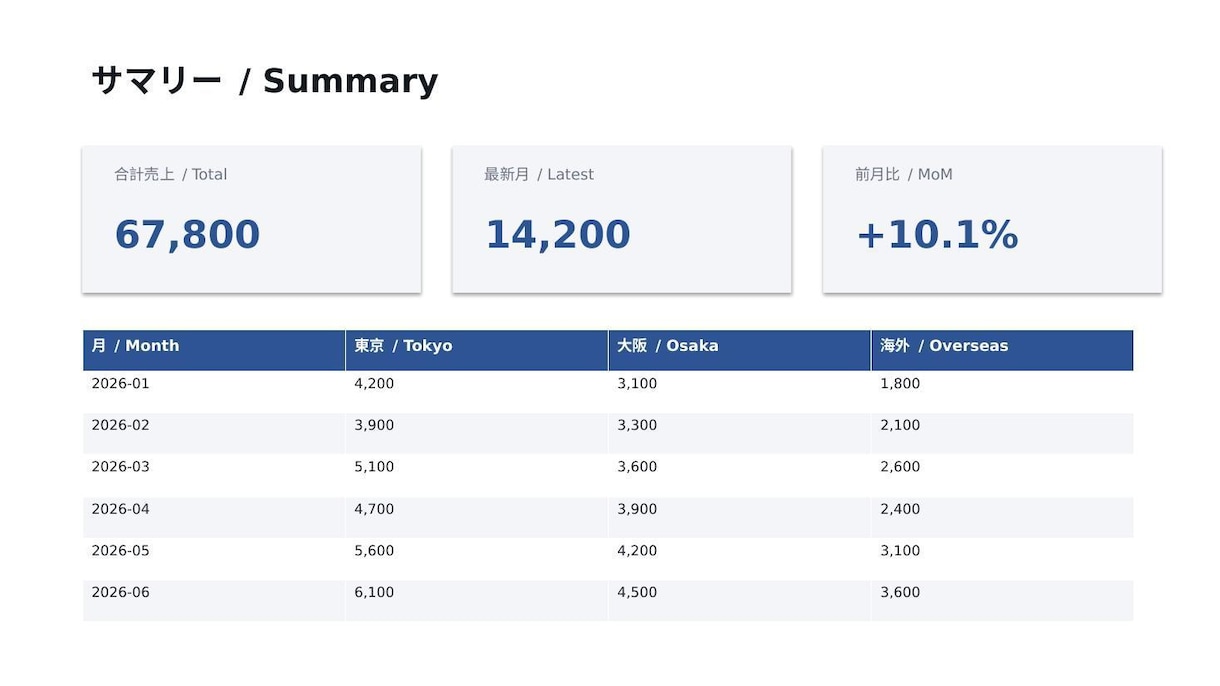Image resolution: width=1220 pixels, height=686 pixels.
Task: Click the total value 67,800
Action: coord(187,235)
